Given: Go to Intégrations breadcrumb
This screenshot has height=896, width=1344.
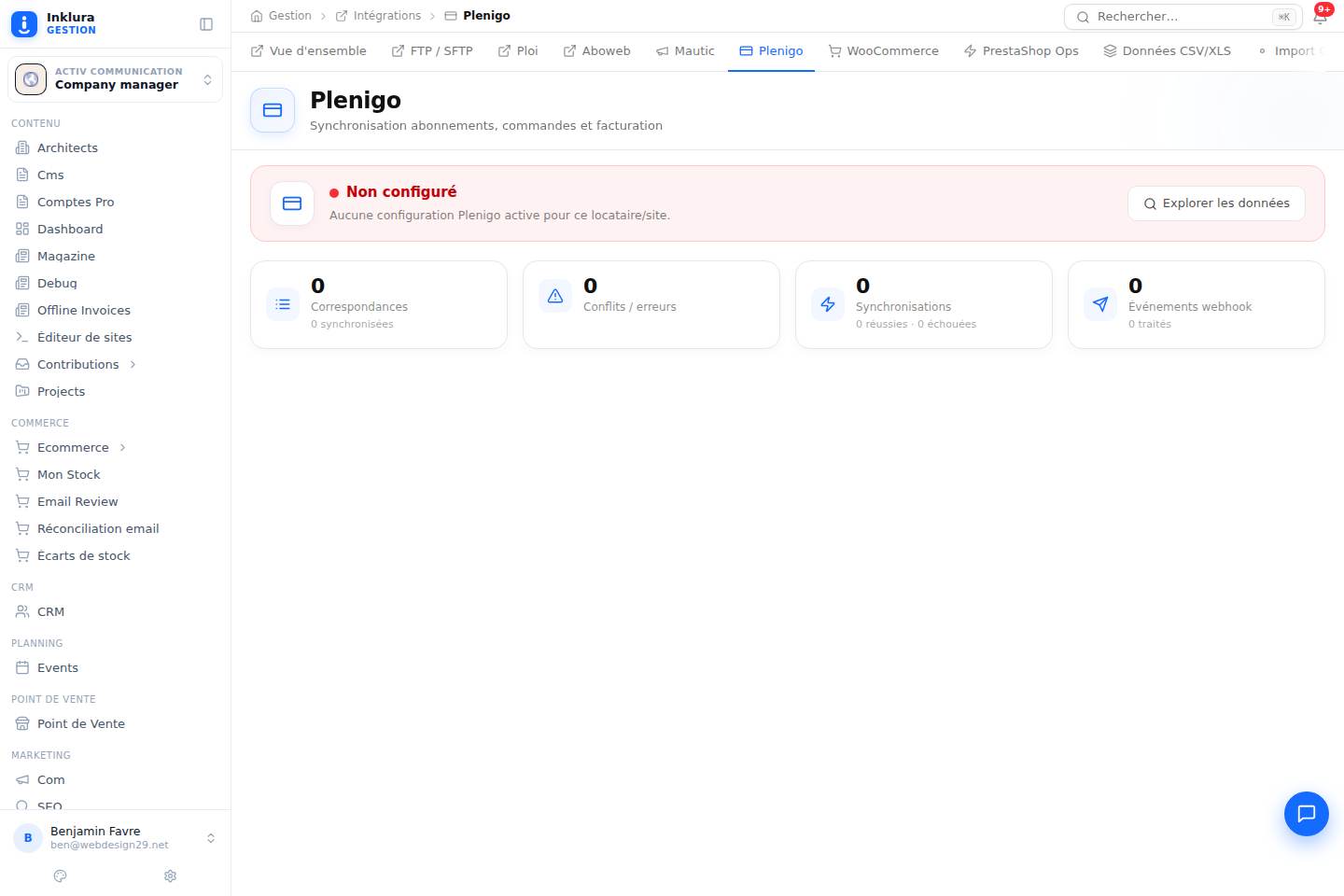Looking at the screenshot, I should click(378, 16).
